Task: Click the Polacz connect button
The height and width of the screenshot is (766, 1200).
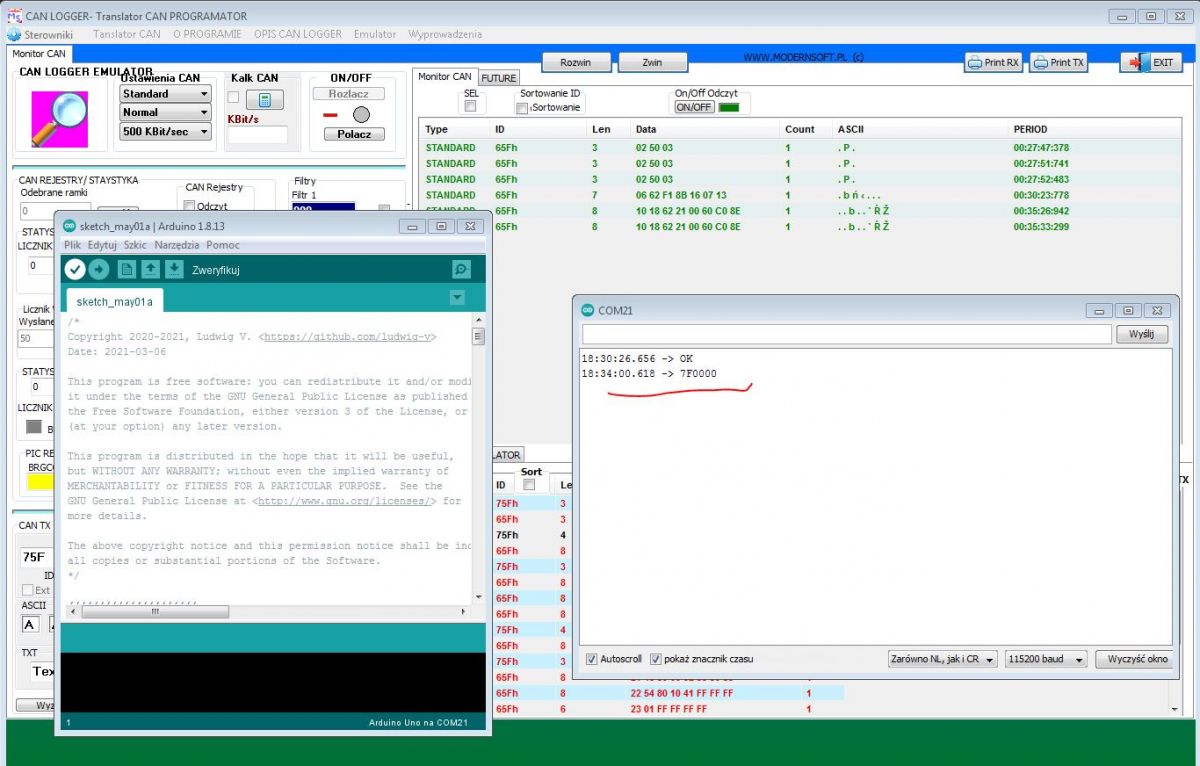Action: coord(355,134)
